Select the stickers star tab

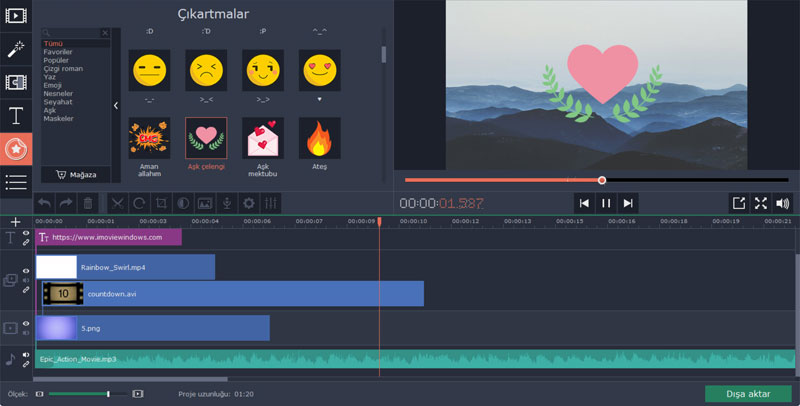point(16,149)
